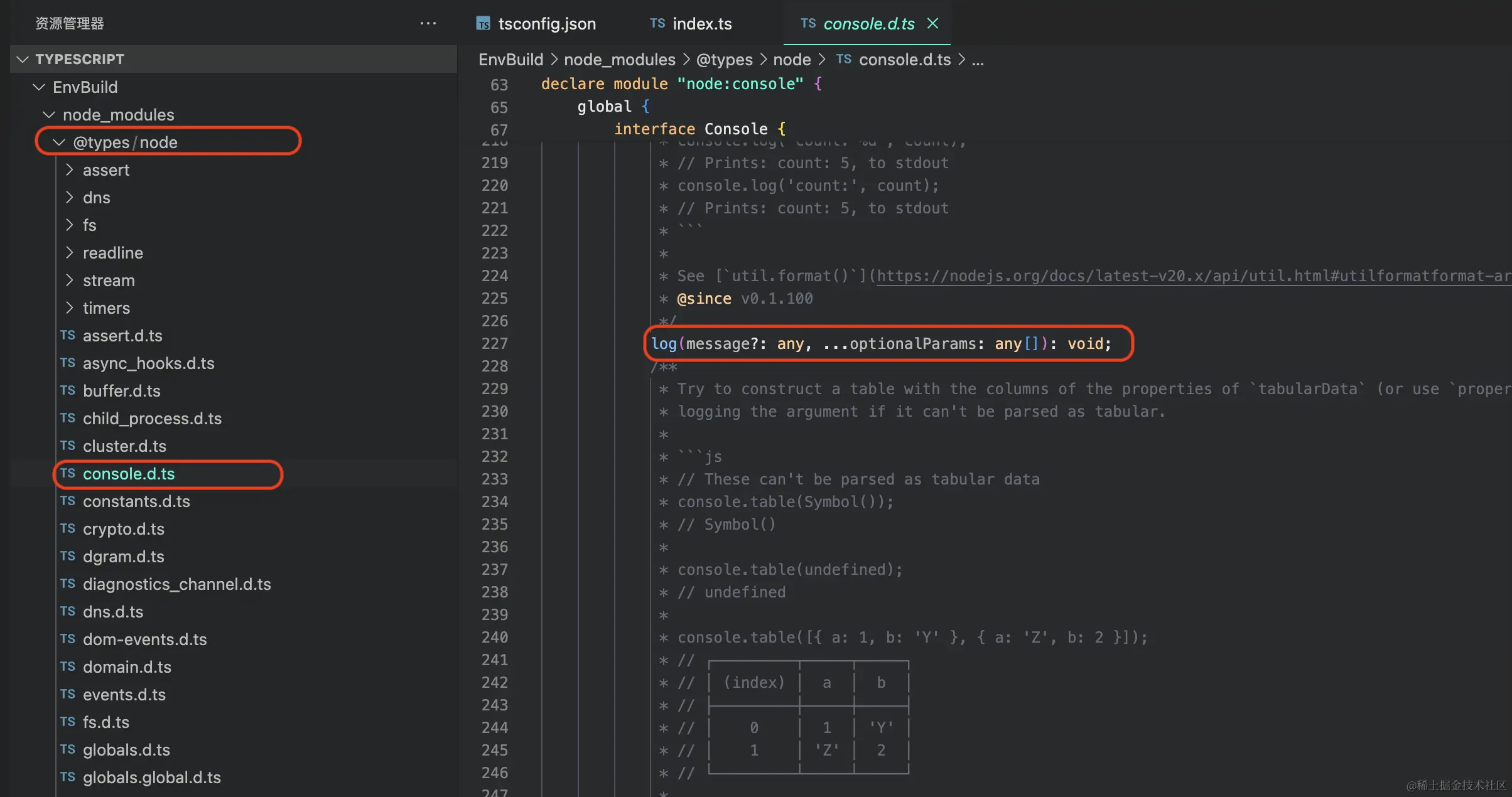
Task: Click the TS icon beside events.d.ts
Action: (68, 694)
